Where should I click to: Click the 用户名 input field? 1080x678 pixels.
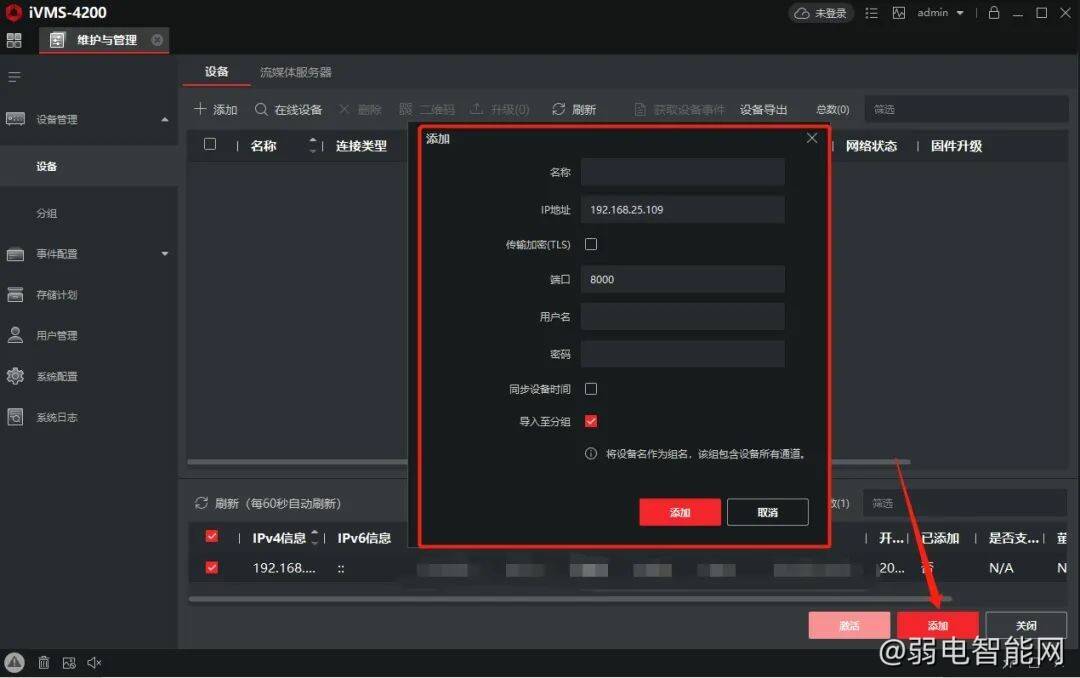[683, 317]
